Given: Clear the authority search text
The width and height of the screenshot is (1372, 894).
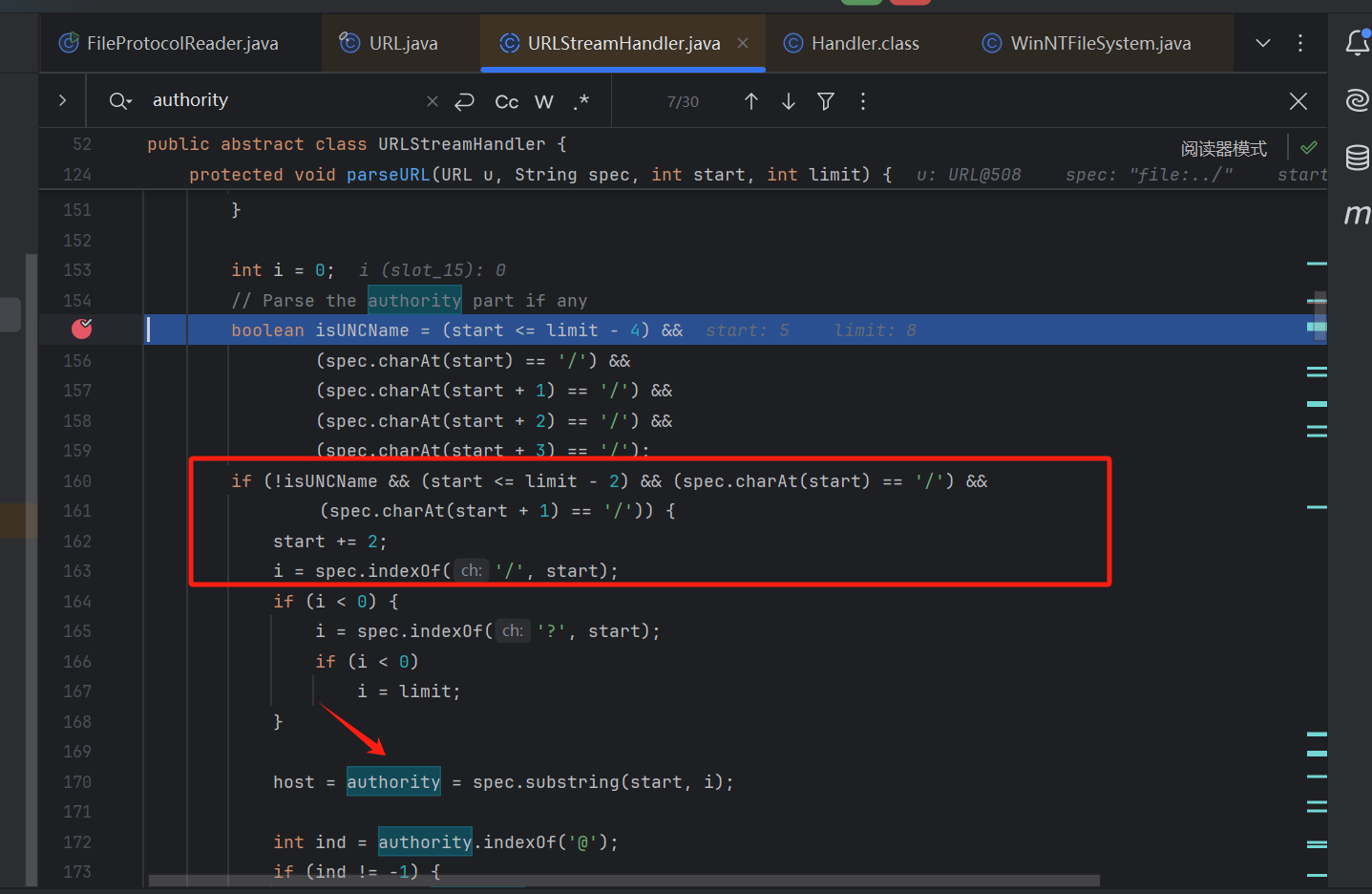Looking at the screenshot, I should (x=433, y=100).
